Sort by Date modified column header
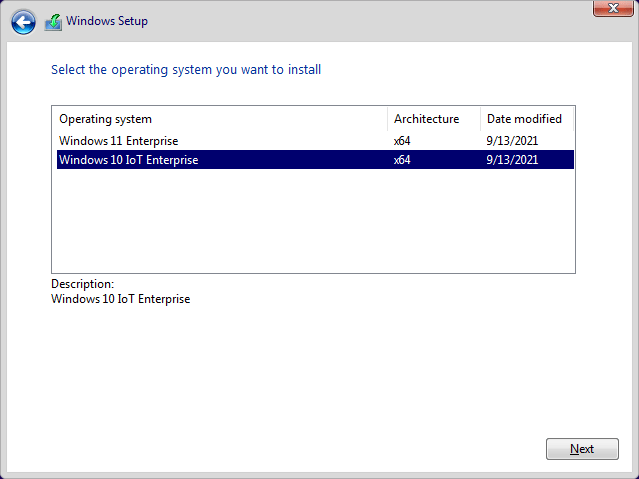The width and height of the screenshot is (639, 479). tap(527, 119)
